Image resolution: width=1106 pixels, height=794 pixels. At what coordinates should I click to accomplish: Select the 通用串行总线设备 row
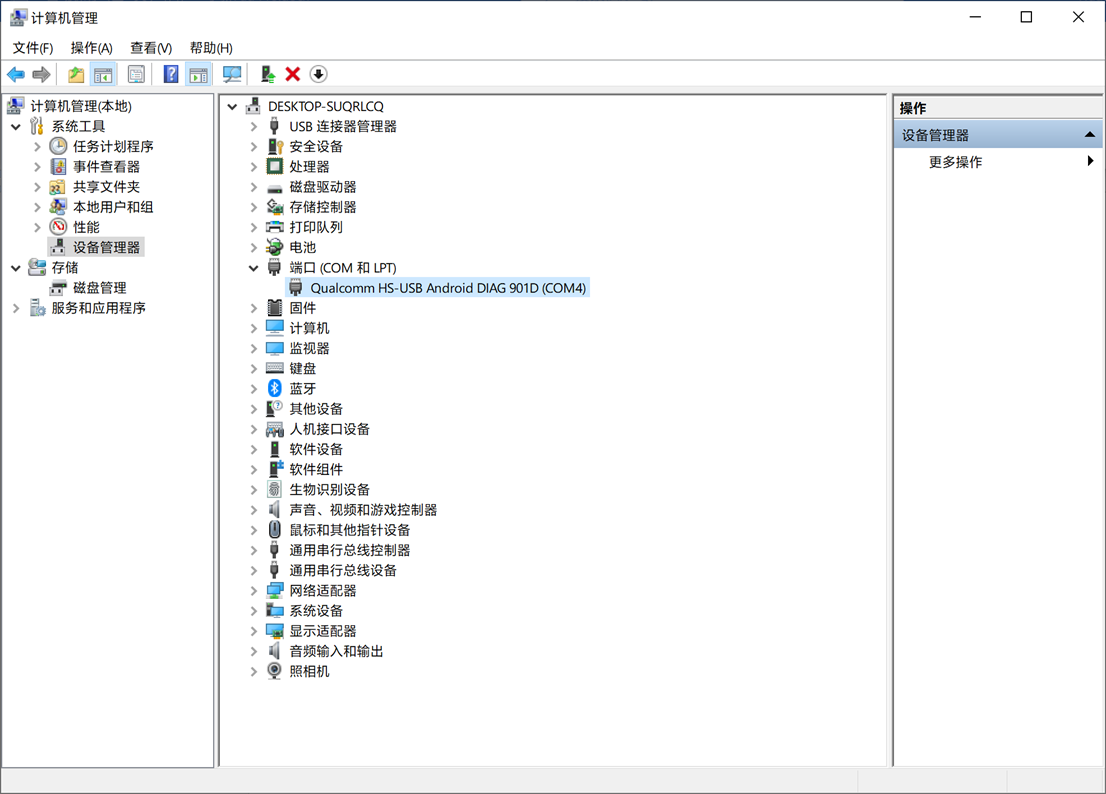tap(343, 570)
